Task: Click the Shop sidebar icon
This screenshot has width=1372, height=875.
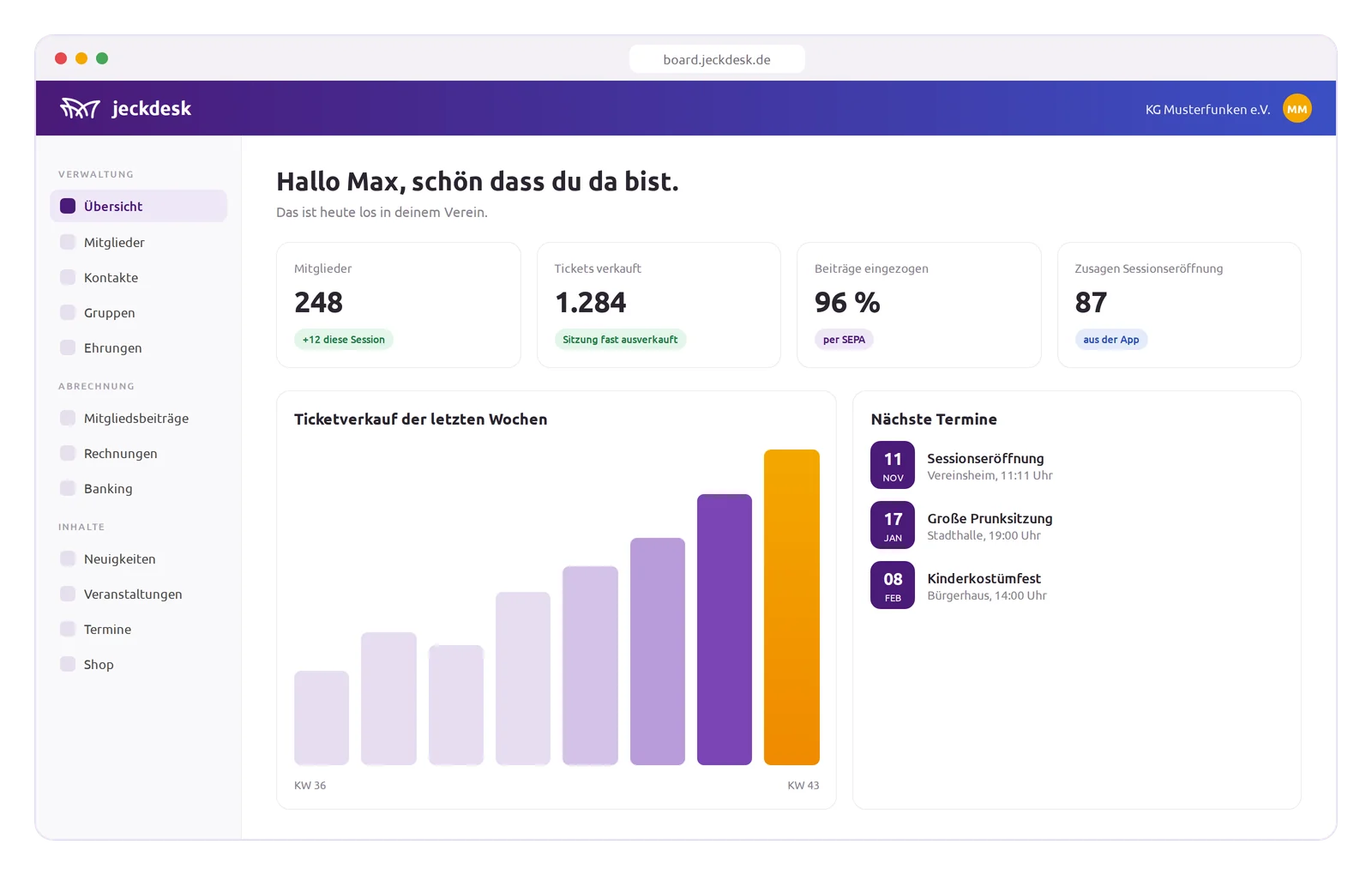Action: (x=68, y=664)
